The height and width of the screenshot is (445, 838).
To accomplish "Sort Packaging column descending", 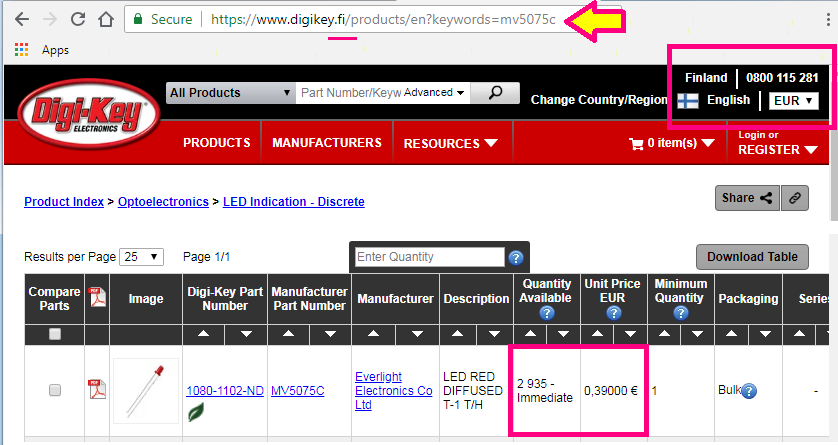I will [765, 334].
